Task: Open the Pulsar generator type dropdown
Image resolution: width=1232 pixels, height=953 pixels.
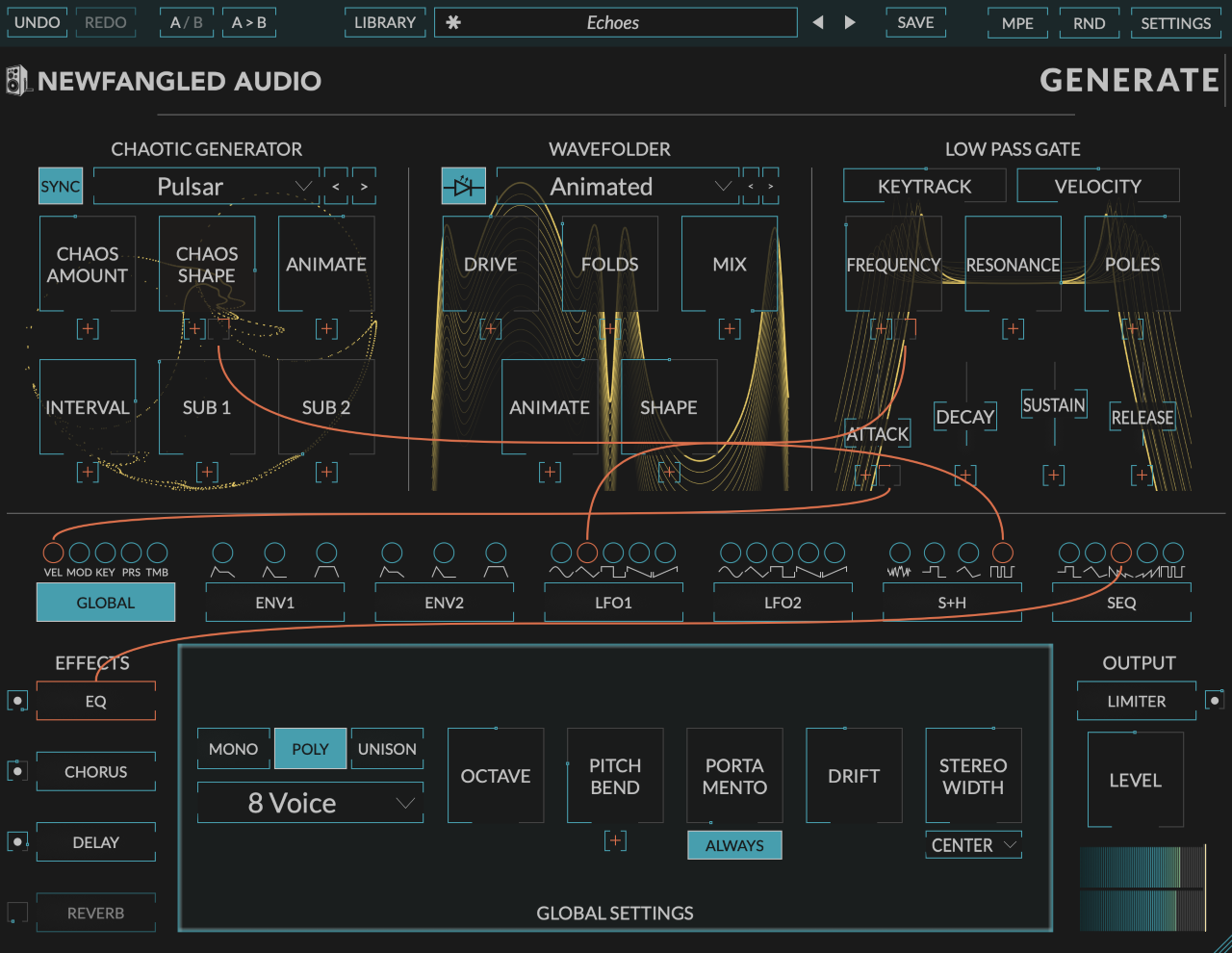Action: click(206, 186)
